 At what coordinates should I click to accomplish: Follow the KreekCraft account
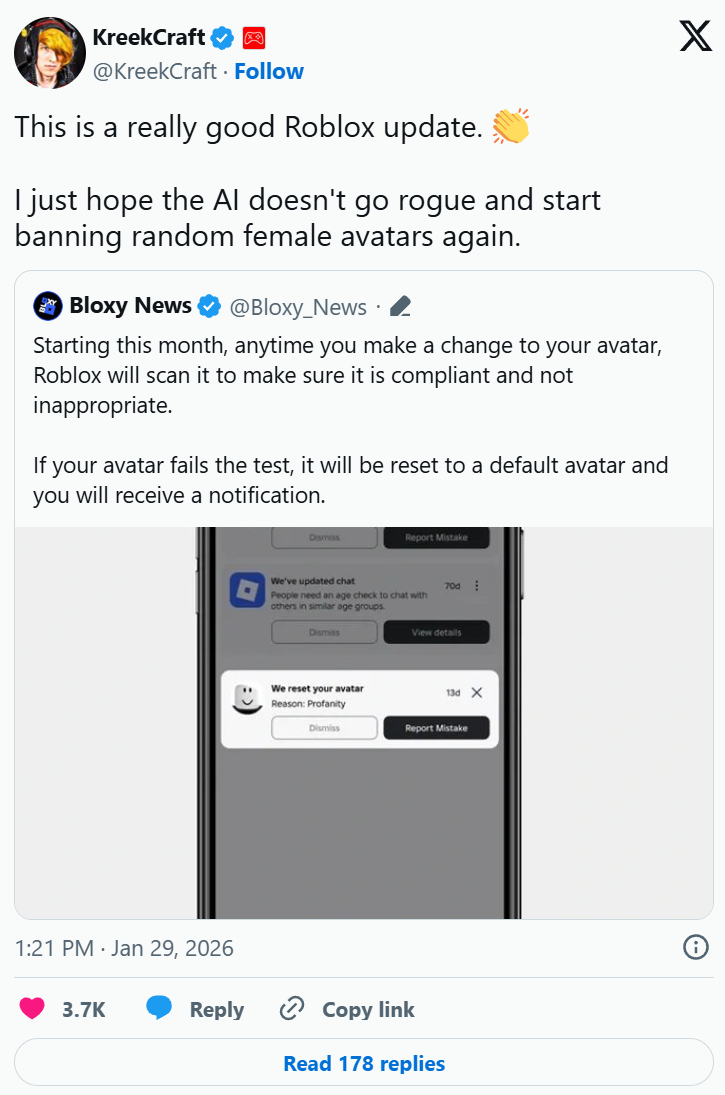click(x=269, y=71)
